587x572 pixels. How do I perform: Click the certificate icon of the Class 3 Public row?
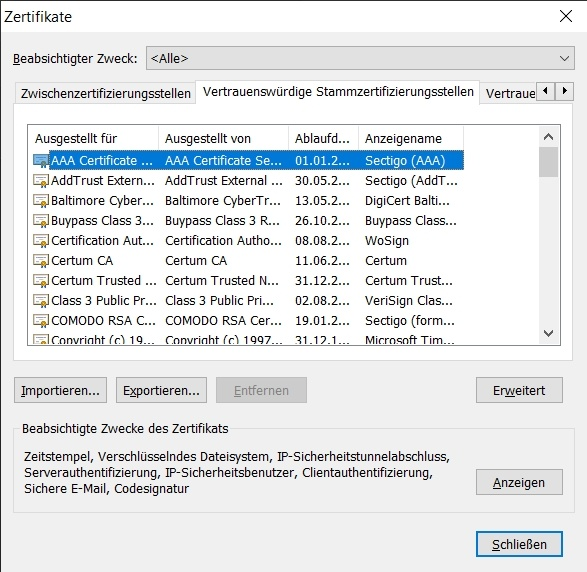click(x=41, y=301)
